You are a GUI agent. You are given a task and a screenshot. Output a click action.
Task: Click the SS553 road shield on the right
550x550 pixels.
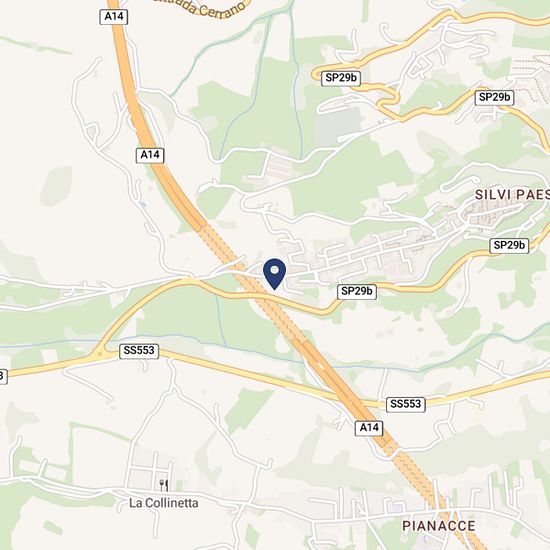tap(405, 404)
